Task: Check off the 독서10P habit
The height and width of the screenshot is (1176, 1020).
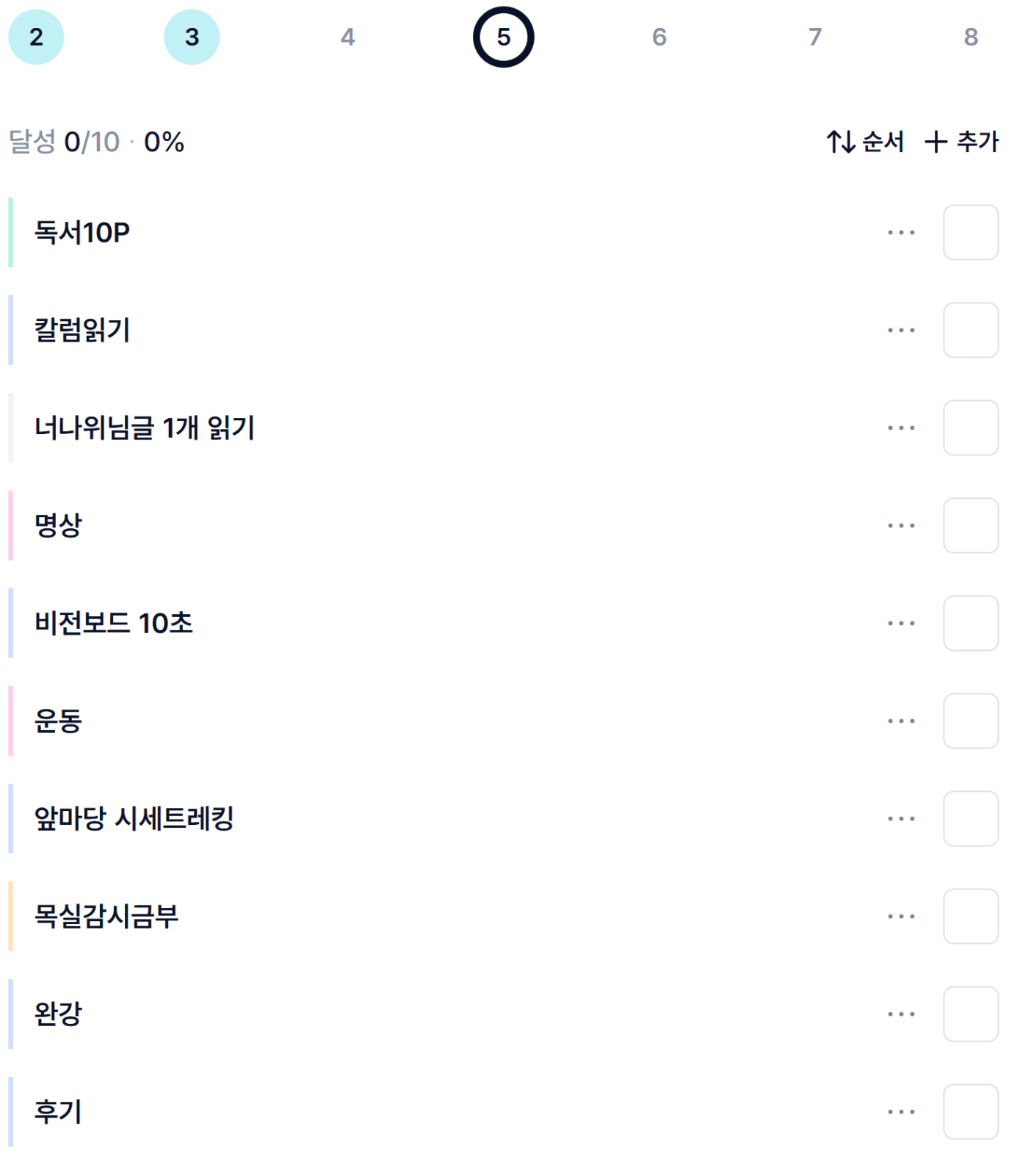Action: point(970,233)
